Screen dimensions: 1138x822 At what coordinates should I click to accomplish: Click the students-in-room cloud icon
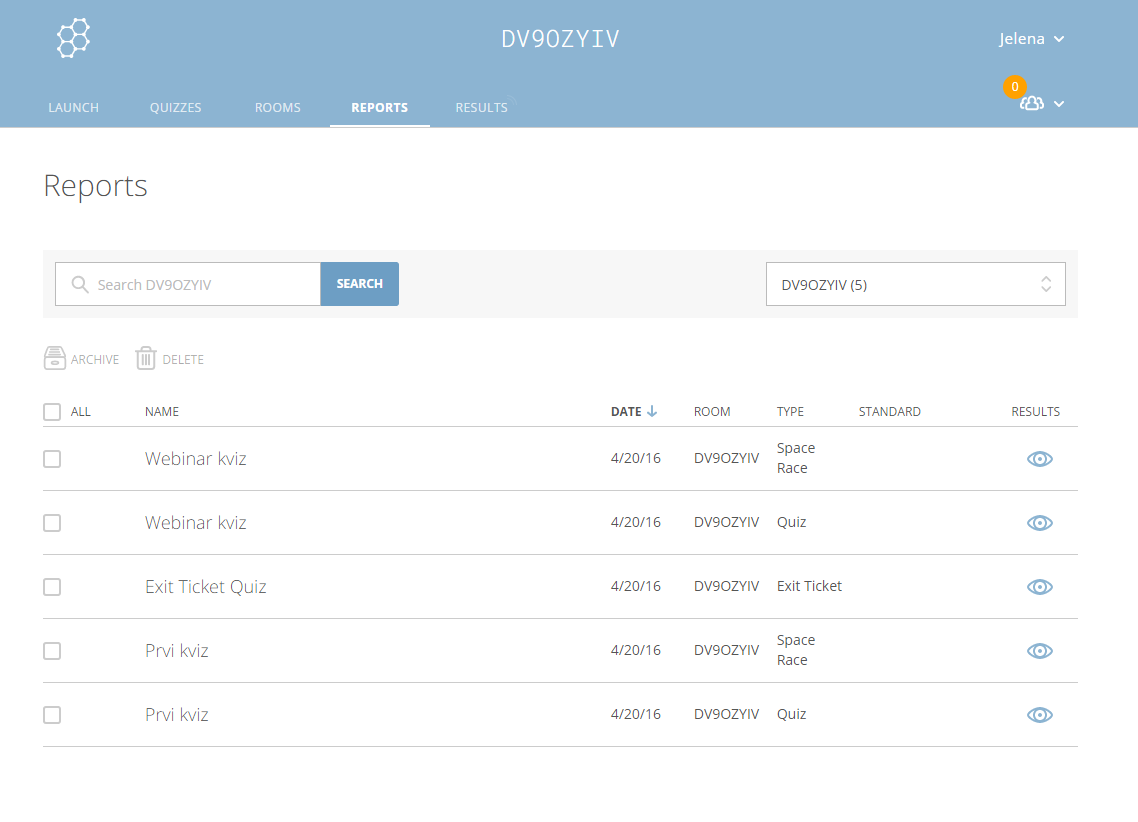point(1031,103)
